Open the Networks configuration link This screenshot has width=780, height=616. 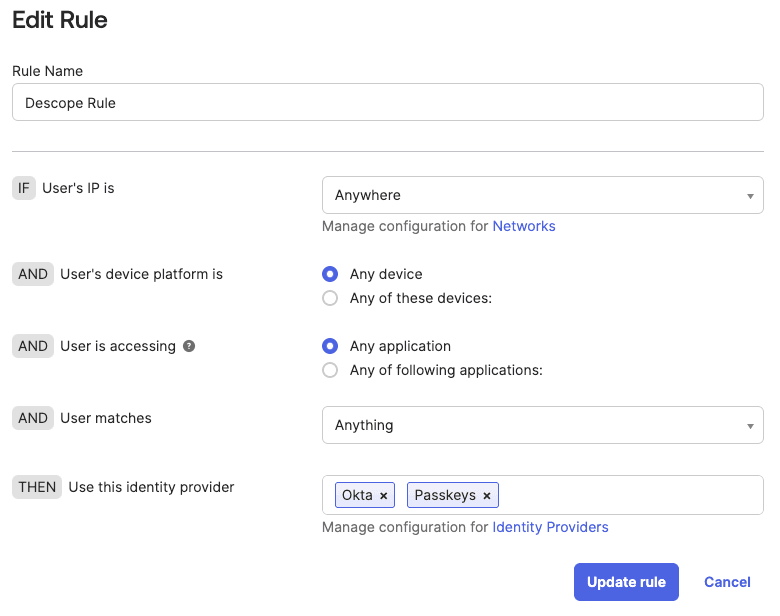524,226
